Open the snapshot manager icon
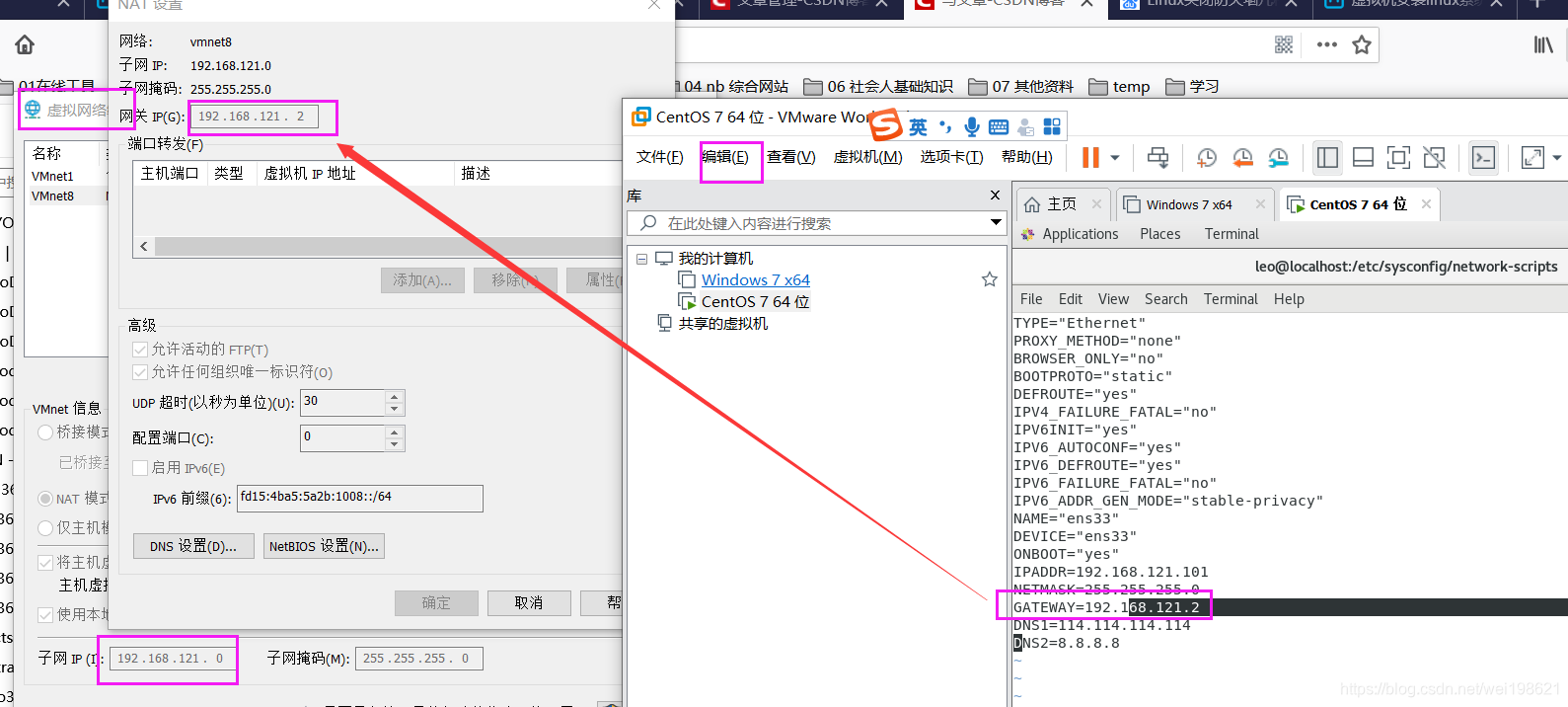 coord(1279,157)
